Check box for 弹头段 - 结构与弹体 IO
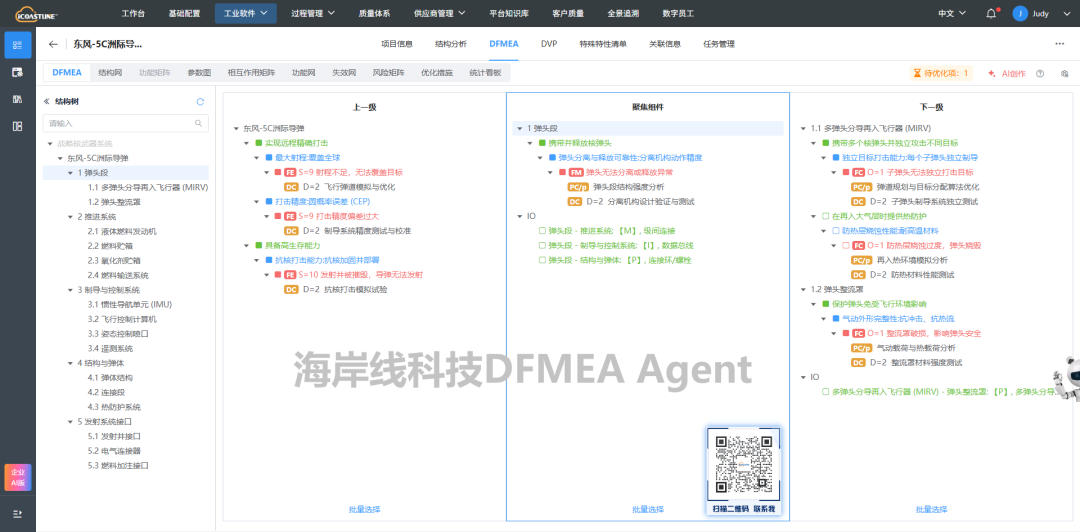The image size is (1080, 532). [x=542, y=260]
